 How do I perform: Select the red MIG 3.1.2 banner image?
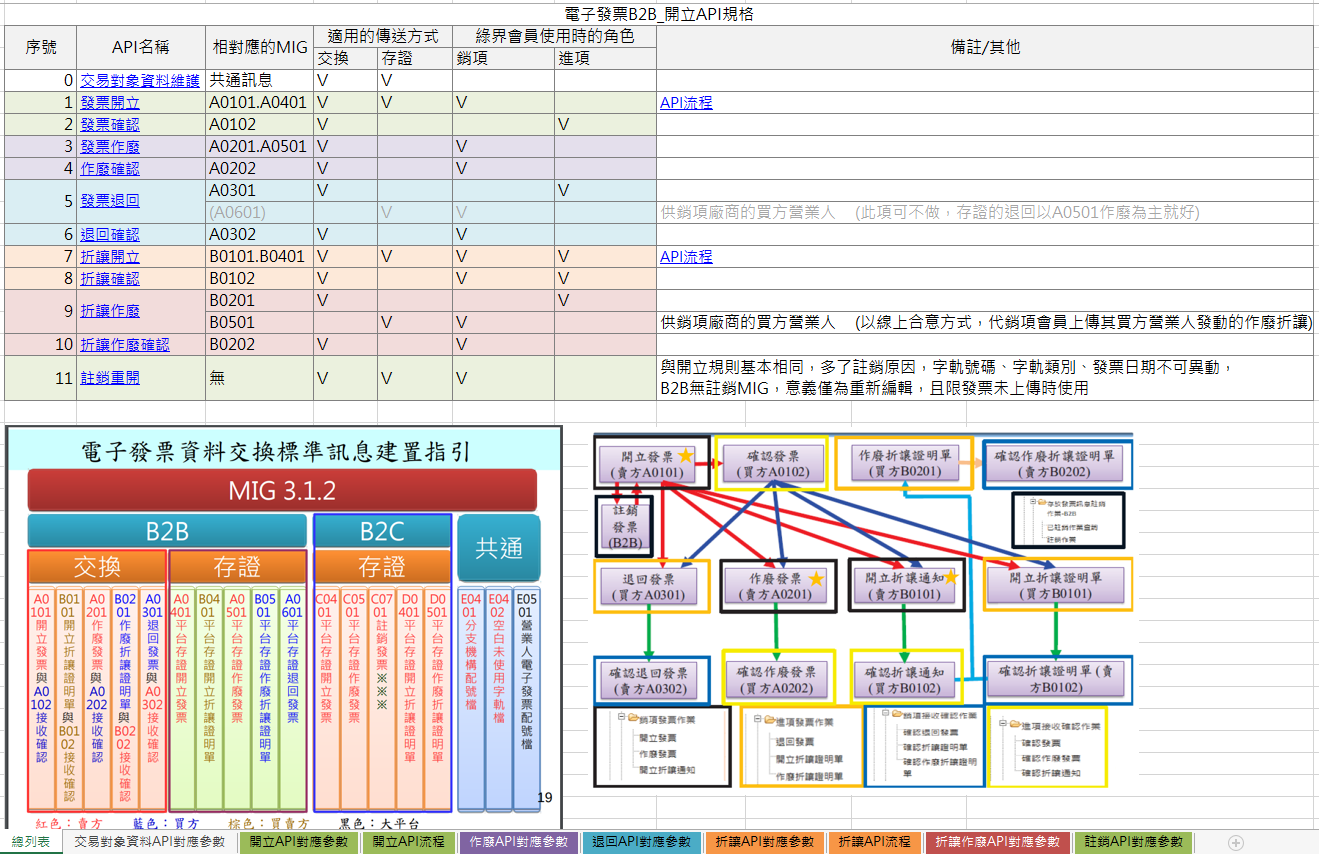(282, 491)
